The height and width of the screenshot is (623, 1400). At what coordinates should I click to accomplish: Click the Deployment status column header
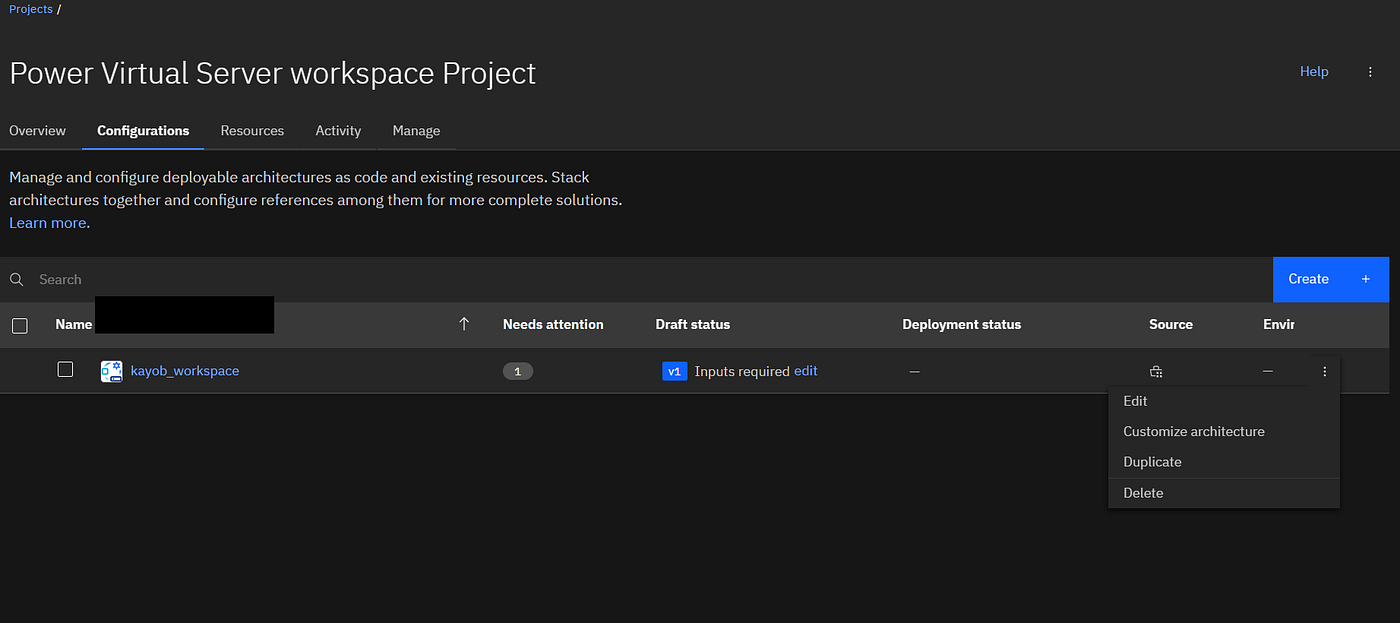(962, 325)
